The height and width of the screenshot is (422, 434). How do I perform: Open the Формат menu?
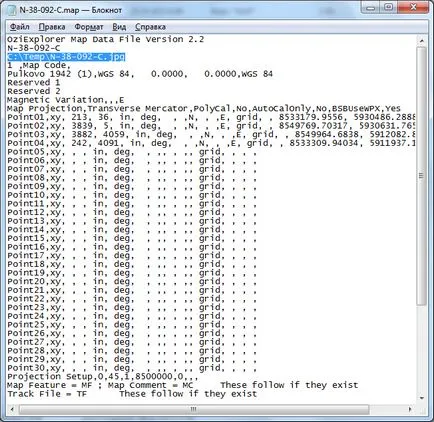89,27
